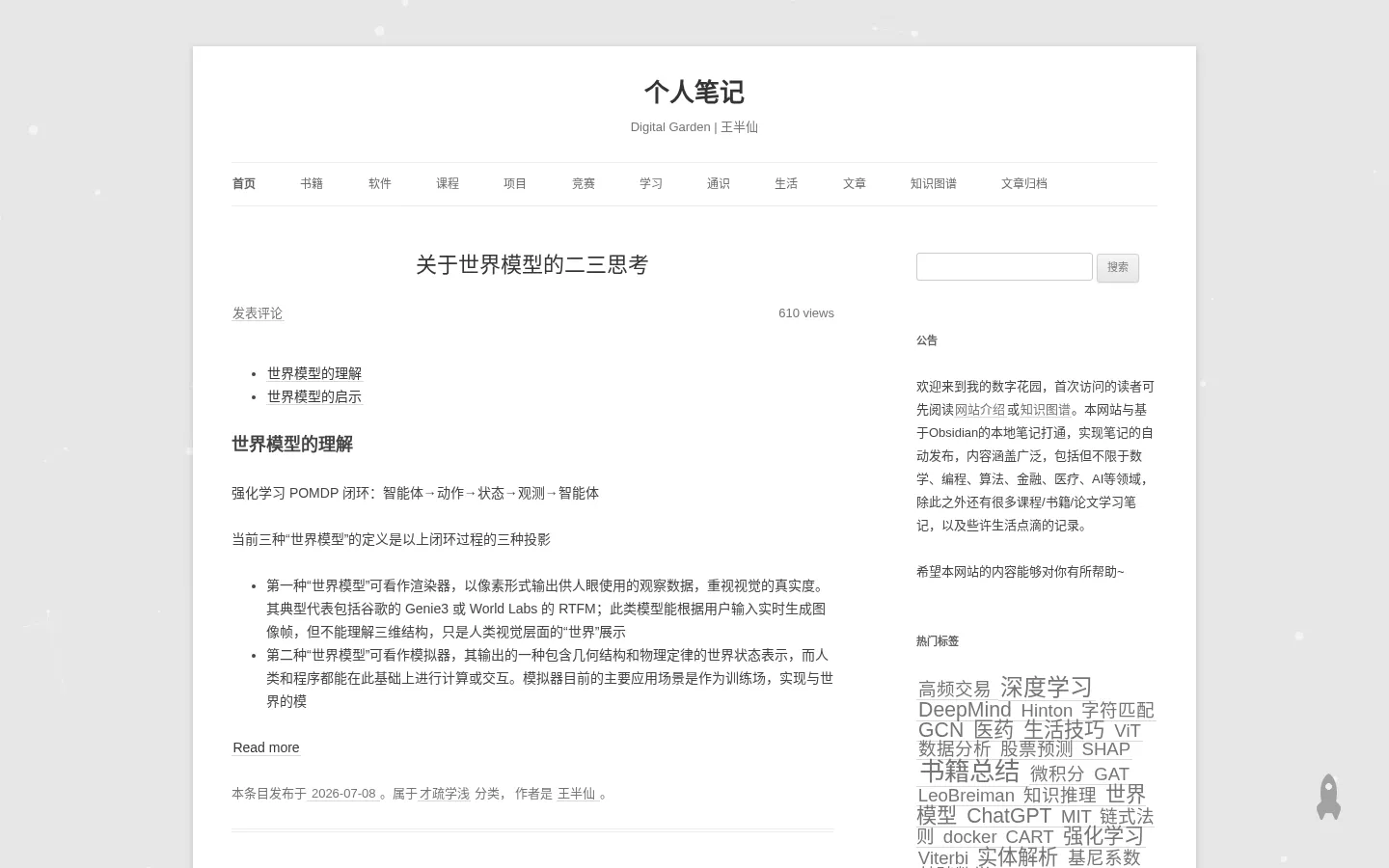Open the SHAP tag
1389x868 pixels.
coord(1106,749)
